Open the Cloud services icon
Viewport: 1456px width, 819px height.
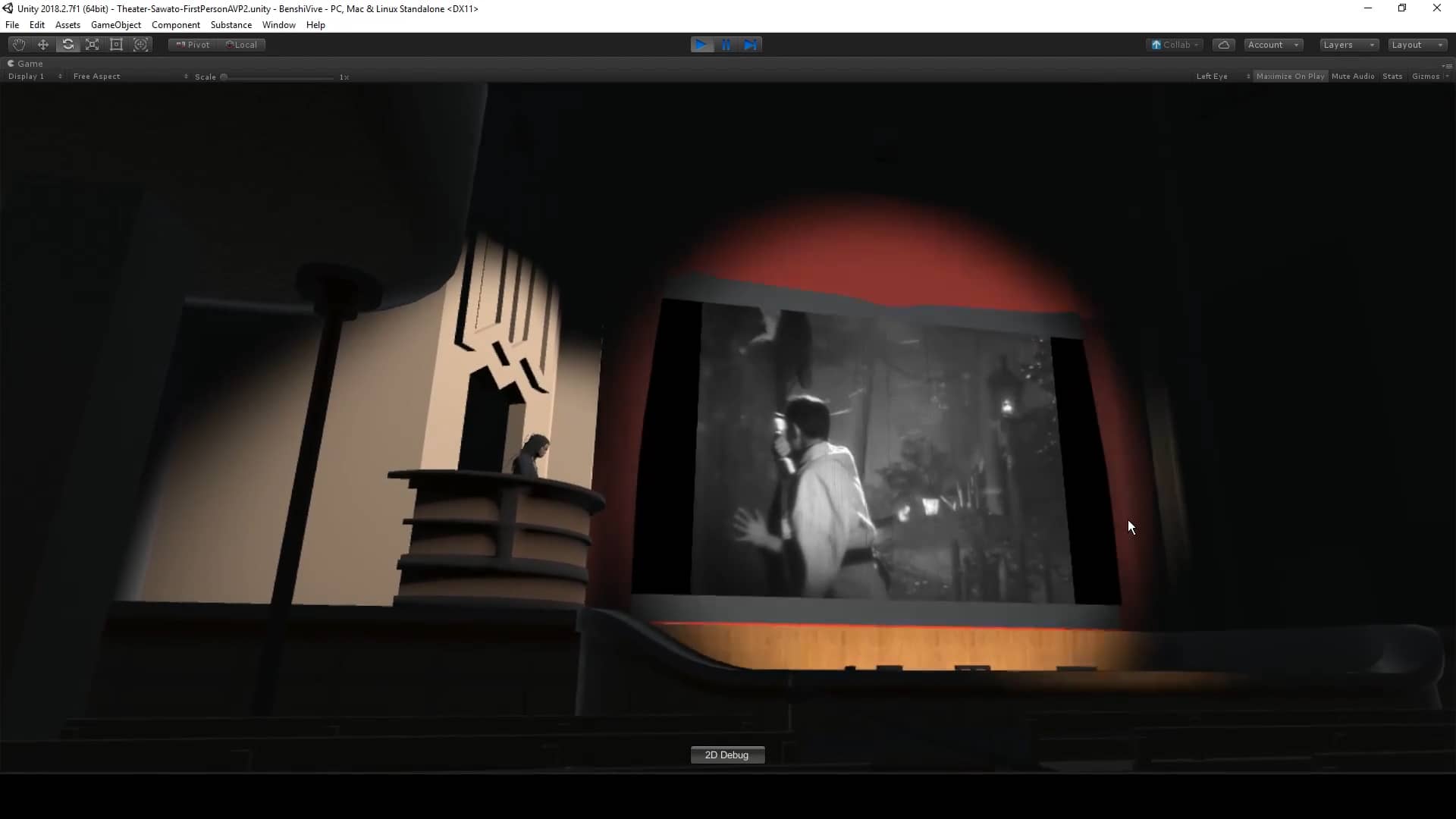tap(1223, 45)
